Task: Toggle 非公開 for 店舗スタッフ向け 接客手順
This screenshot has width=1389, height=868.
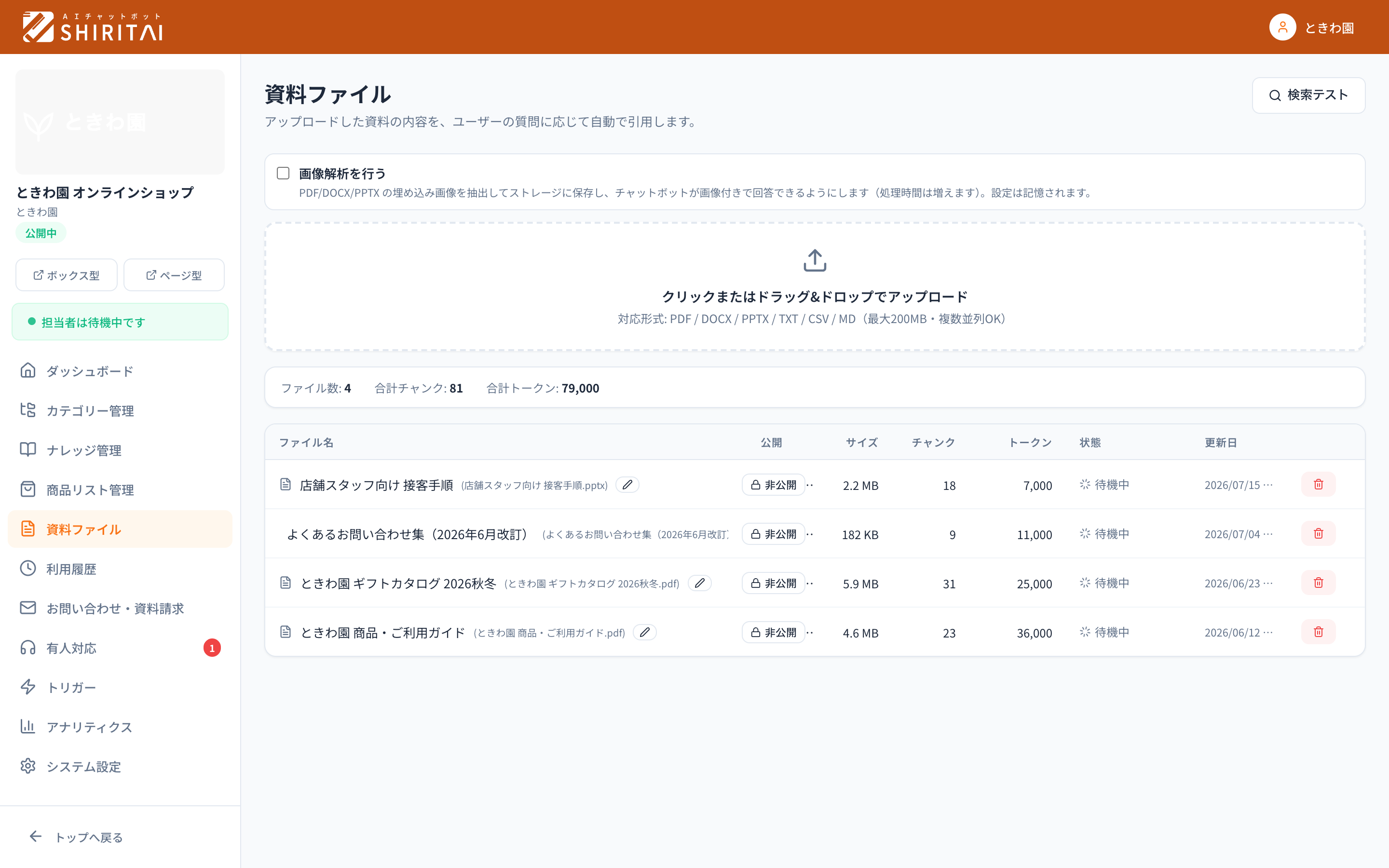Action: pos(773,485)
